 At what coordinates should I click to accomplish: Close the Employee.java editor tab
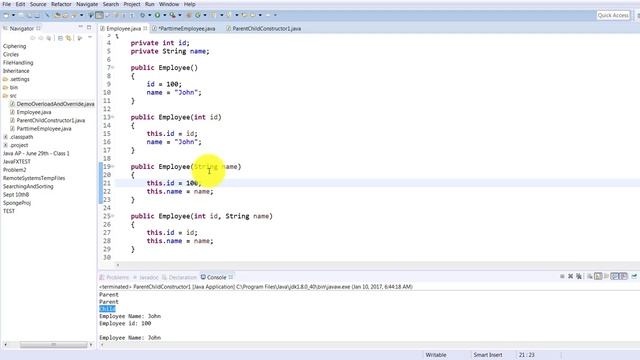click(x=145, y=29)
